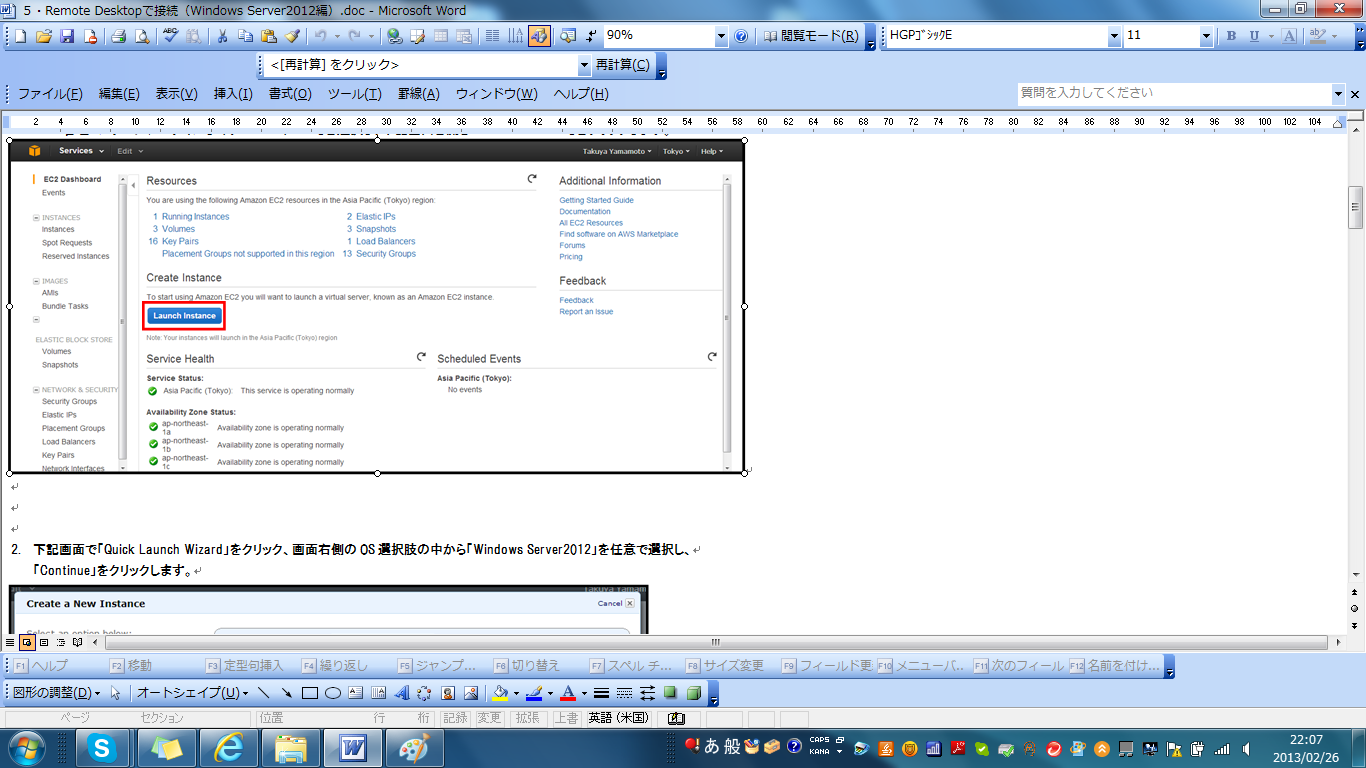Open the オートシェイプ menu
The height and width of the screenshot is (768, 1366).
coord(193,692)
